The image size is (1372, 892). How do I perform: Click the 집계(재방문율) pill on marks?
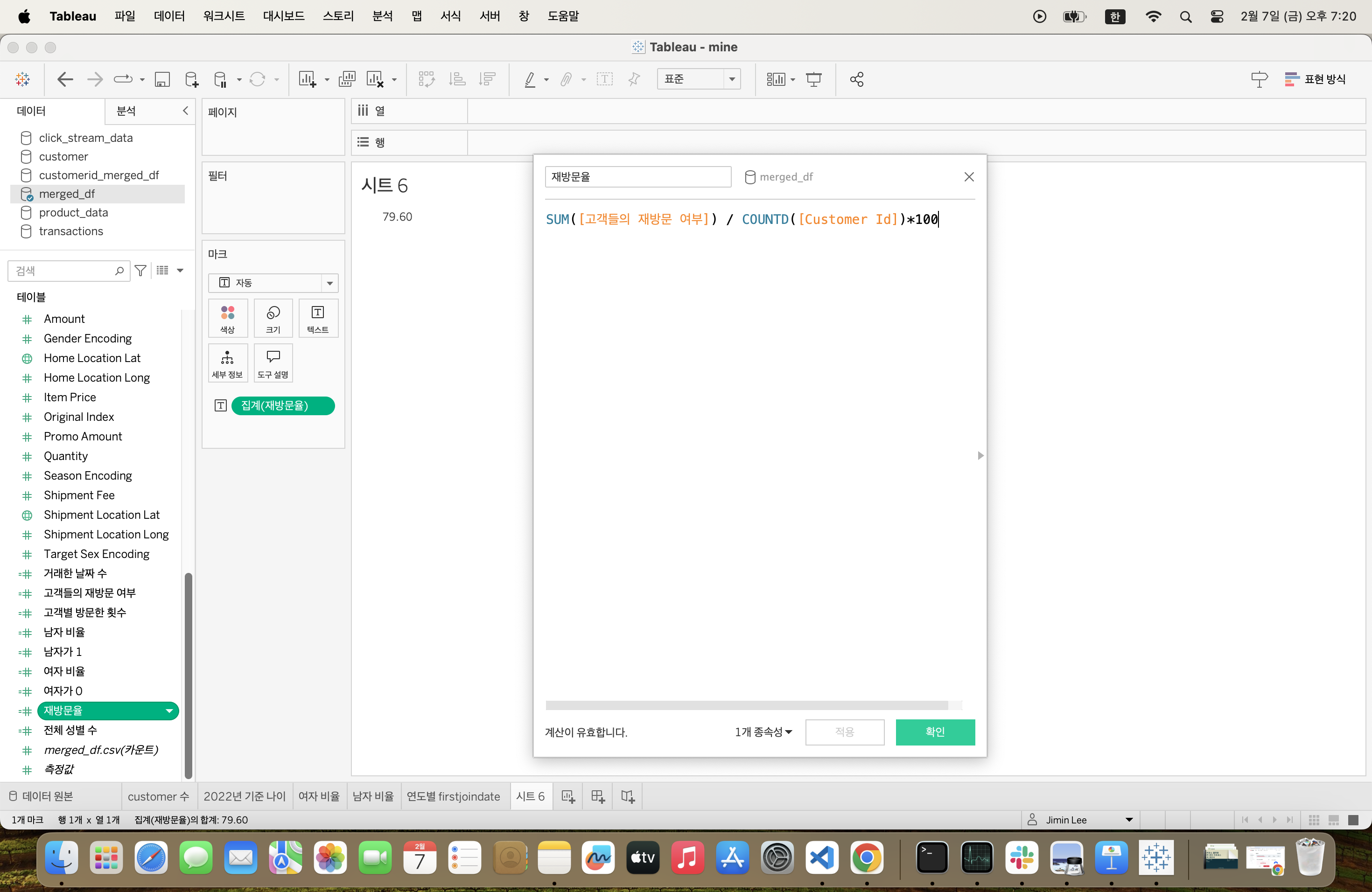283,406
